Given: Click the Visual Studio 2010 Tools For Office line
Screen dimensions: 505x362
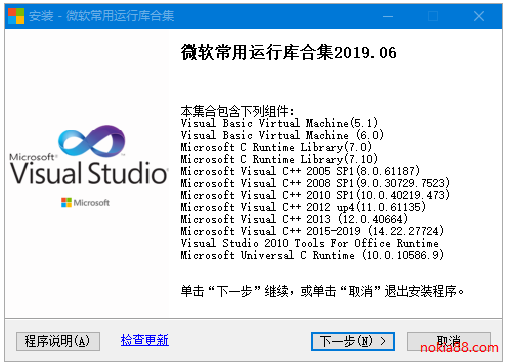Looking at the screenshot, I should pyautogui.click(x=309, y=243).
